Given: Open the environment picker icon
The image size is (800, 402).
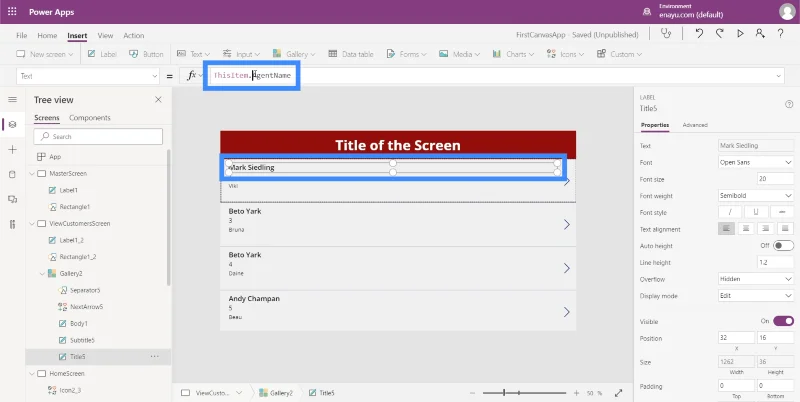Looking at the screenshot, I should coord(647,12).
